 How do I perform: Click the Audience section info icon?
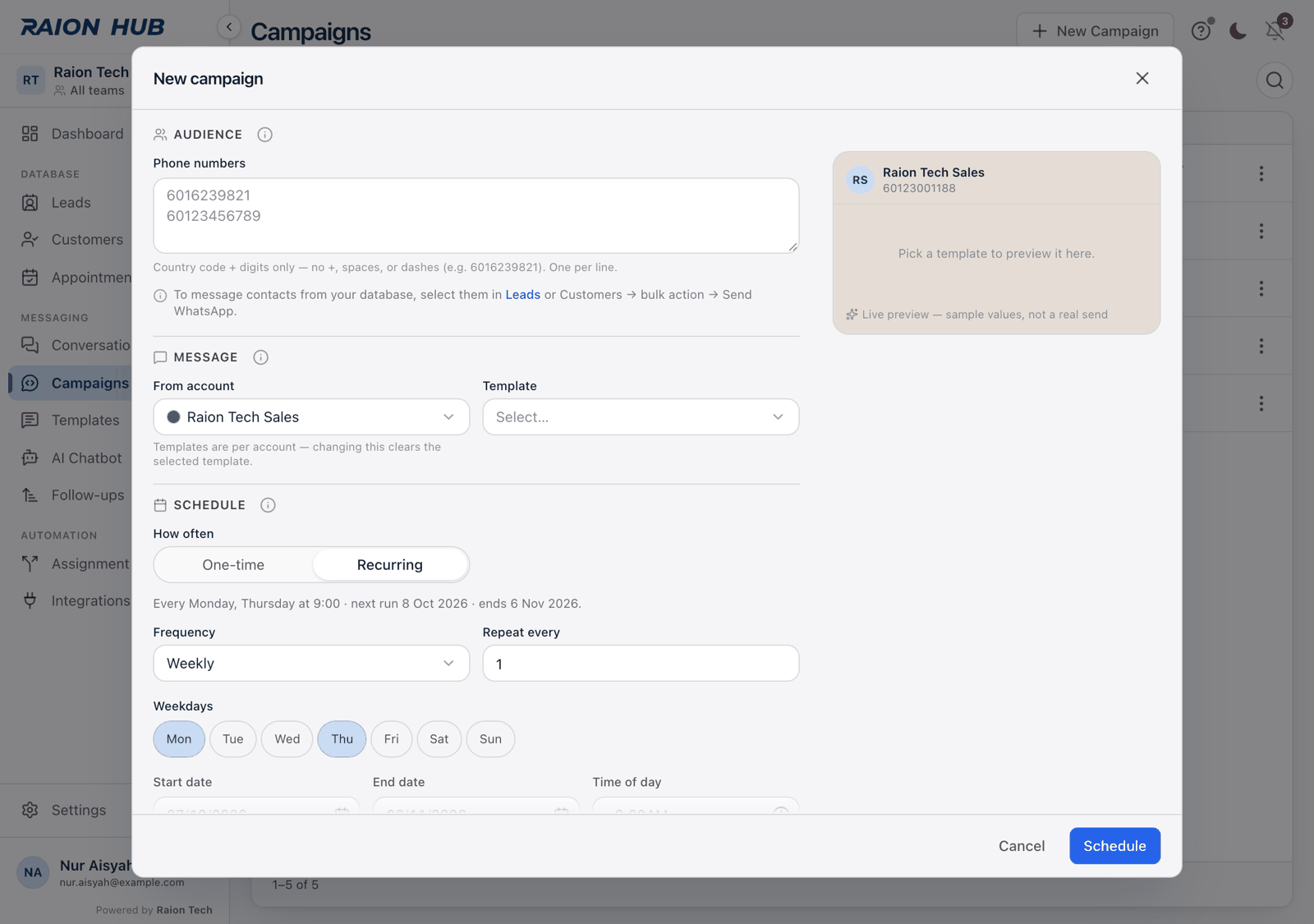point(264,135)
